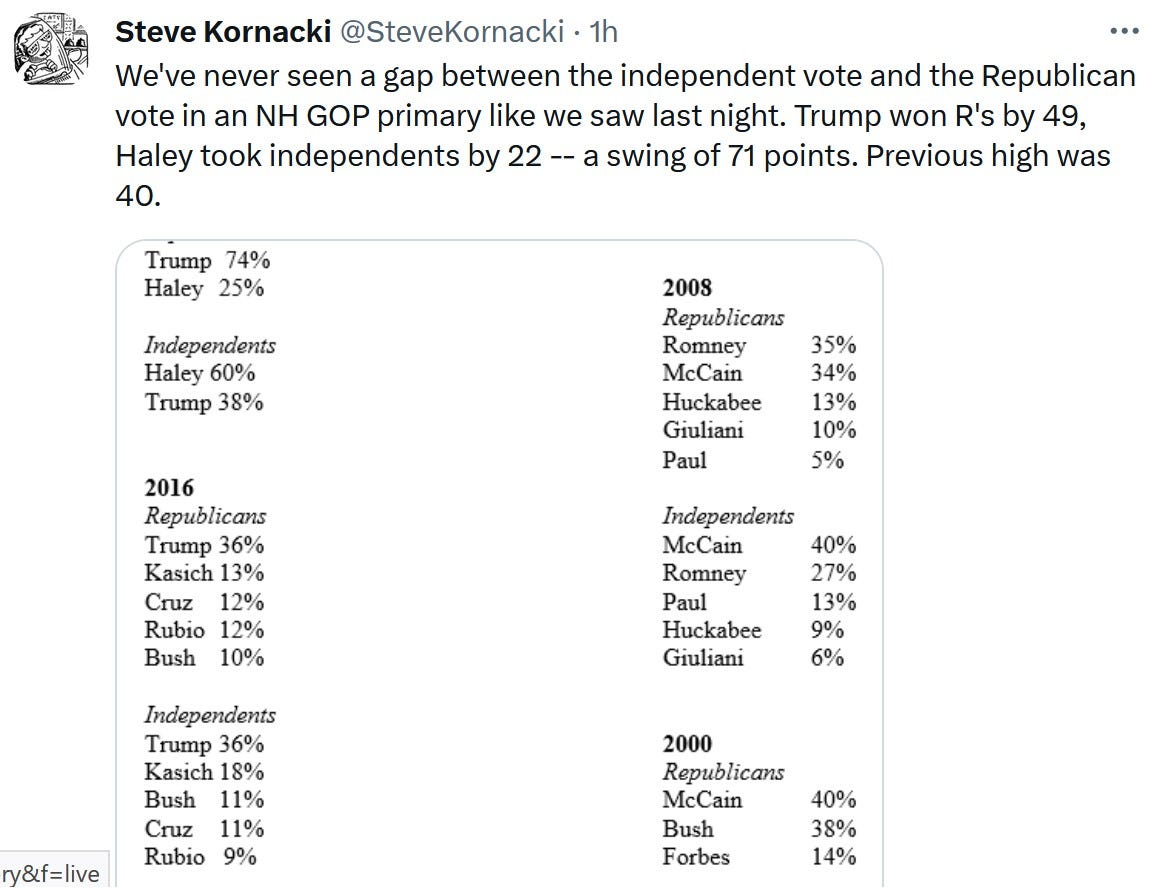
Task: Click the 'Rubio 9%' line in the image
Action: point(201,857)
